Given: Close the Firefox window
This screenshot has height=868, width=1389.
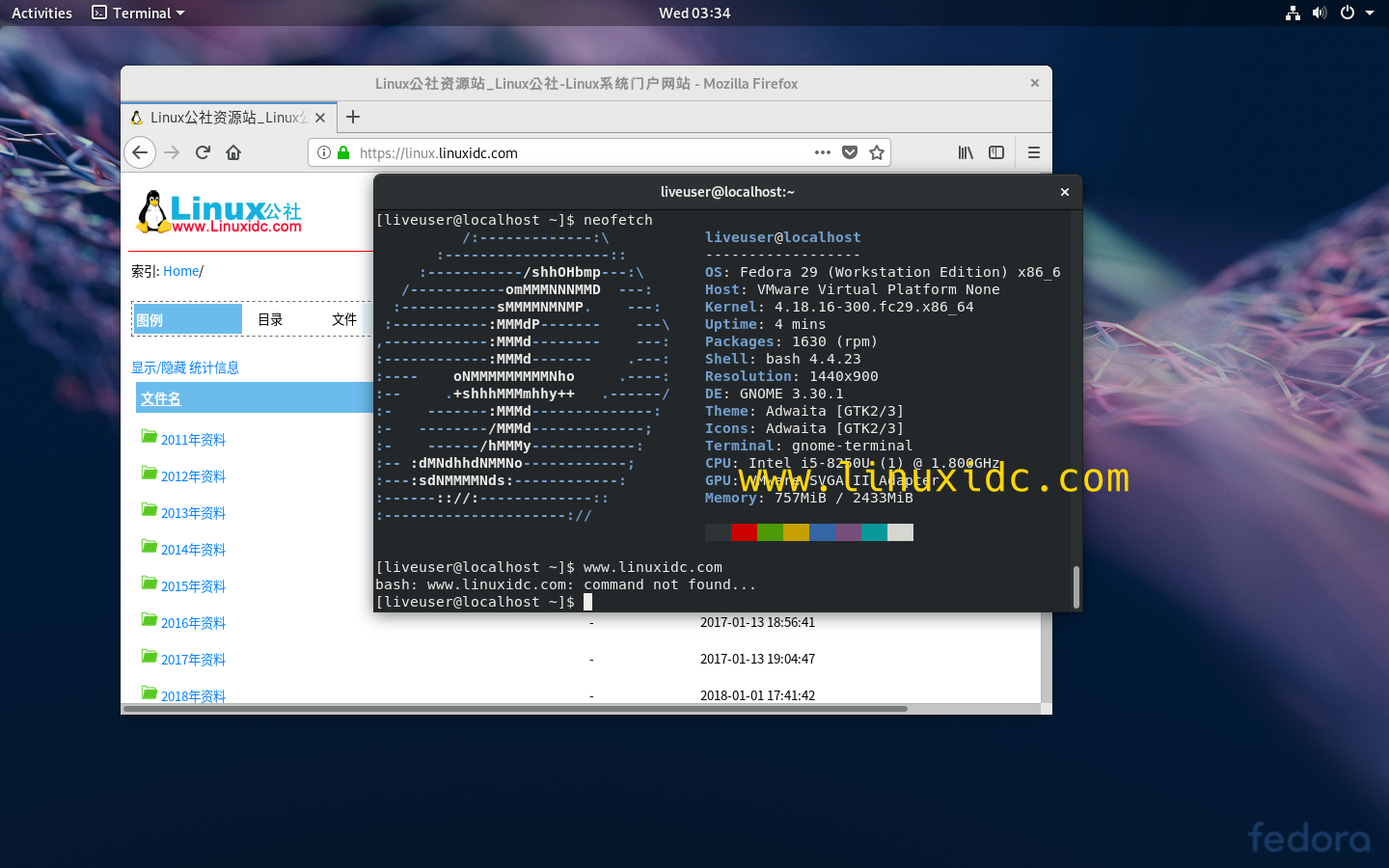Looking at the screenshot, I should point(1034,83).
